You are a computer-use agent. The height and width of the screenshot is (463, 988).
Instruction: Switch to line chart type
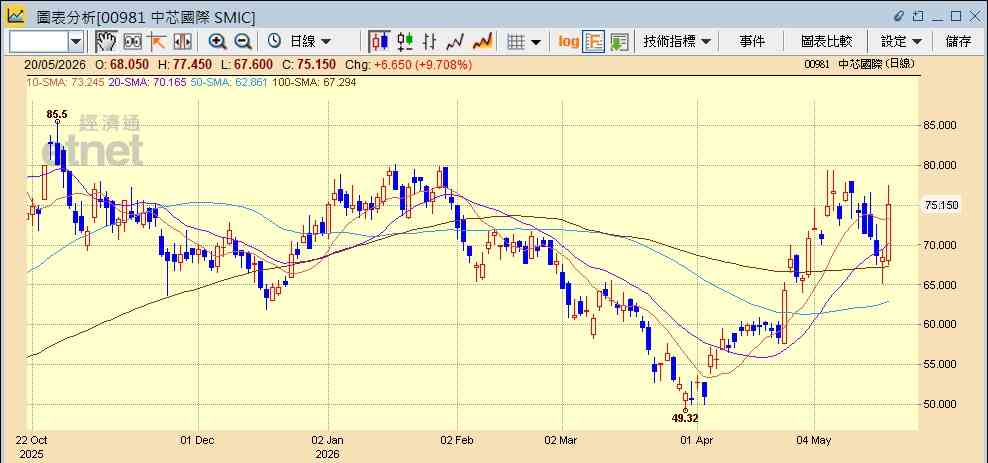[x=455, y=42]
